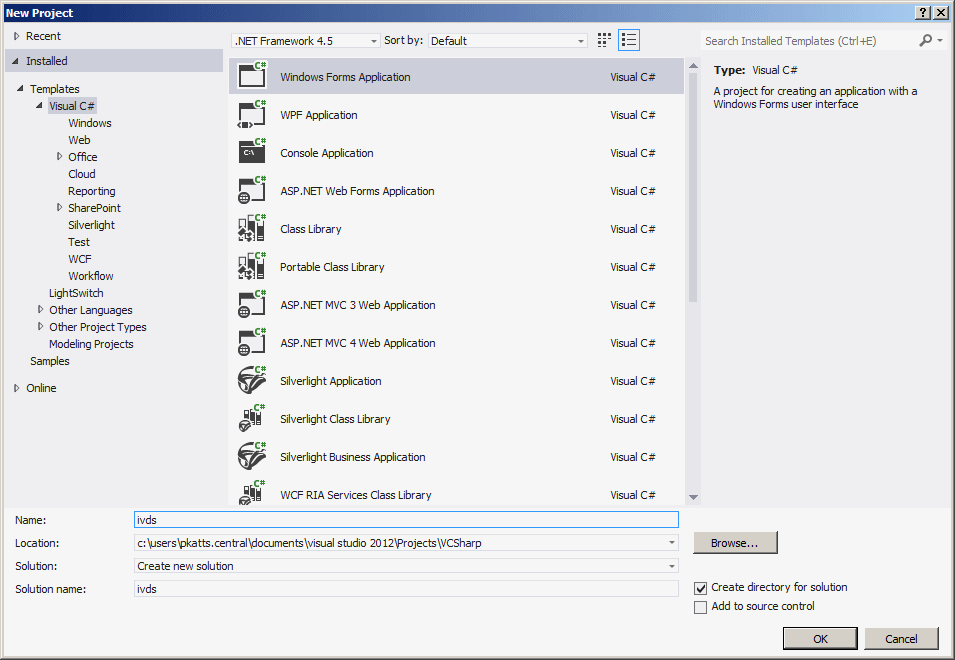Click the search magnifier icon
The height and width of the screenshot is (660, 955).
pos(926,40)
